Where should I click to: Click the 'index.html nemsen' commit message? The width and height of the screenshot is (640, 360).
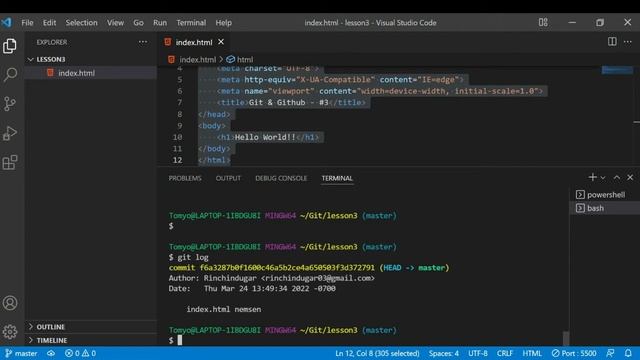pyautogui.click(x=224, y=309)
